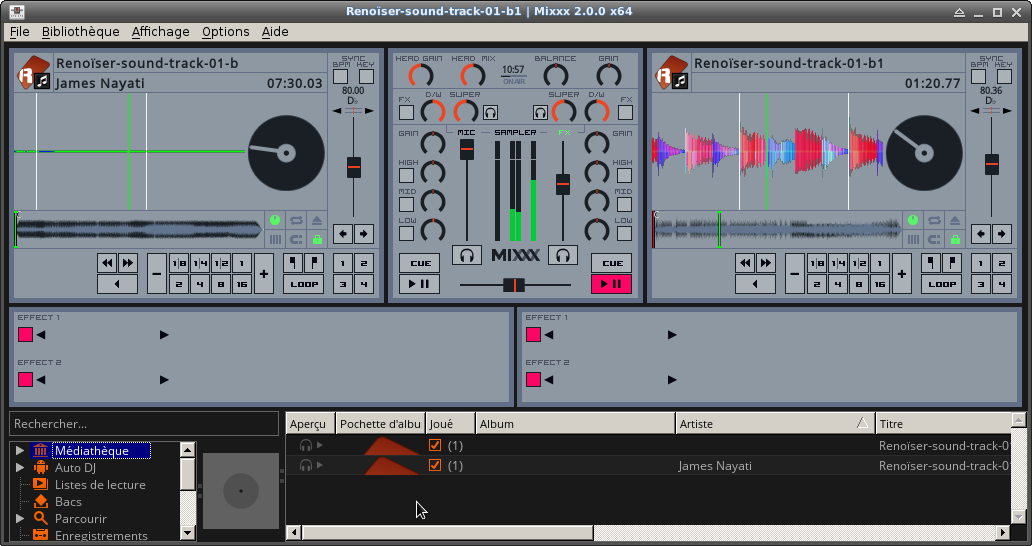Toggle repeat on the right deck
Viewport: 1032px width, 546px height.
(x=934, y=220)
